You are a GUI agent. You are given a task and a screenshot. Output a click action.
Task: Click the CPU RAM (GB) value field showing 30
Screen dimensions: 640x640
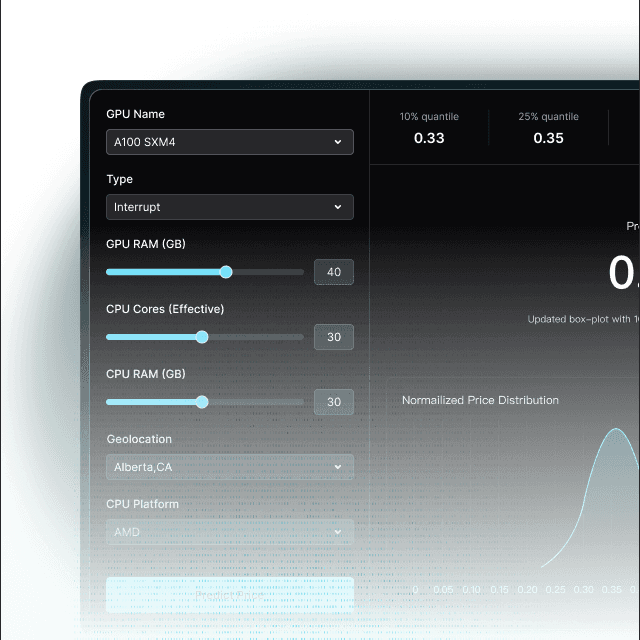coord(334,402)
